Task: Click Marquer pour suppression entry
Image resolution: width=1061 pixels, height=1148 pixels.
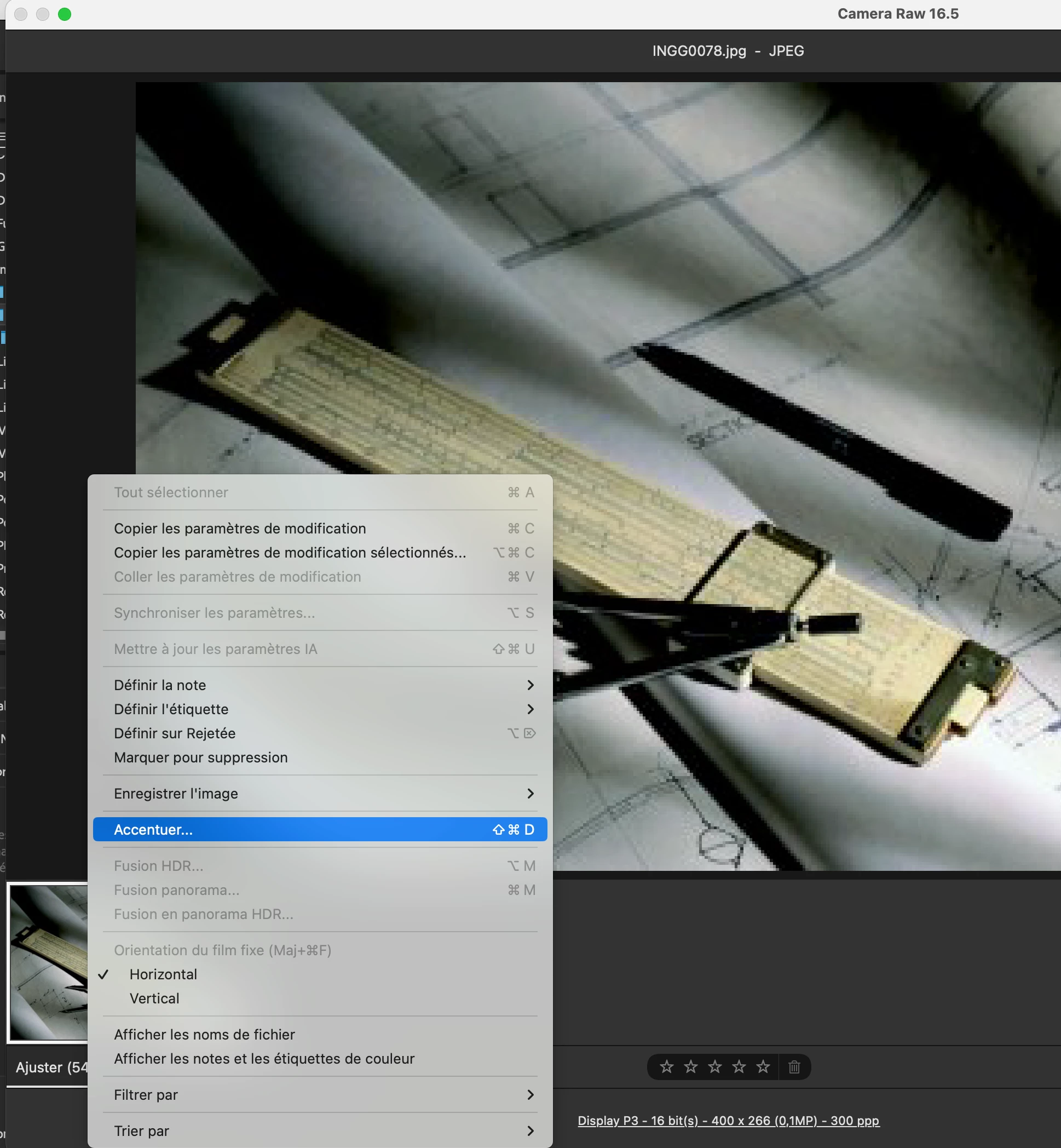Action: point(200,757)
